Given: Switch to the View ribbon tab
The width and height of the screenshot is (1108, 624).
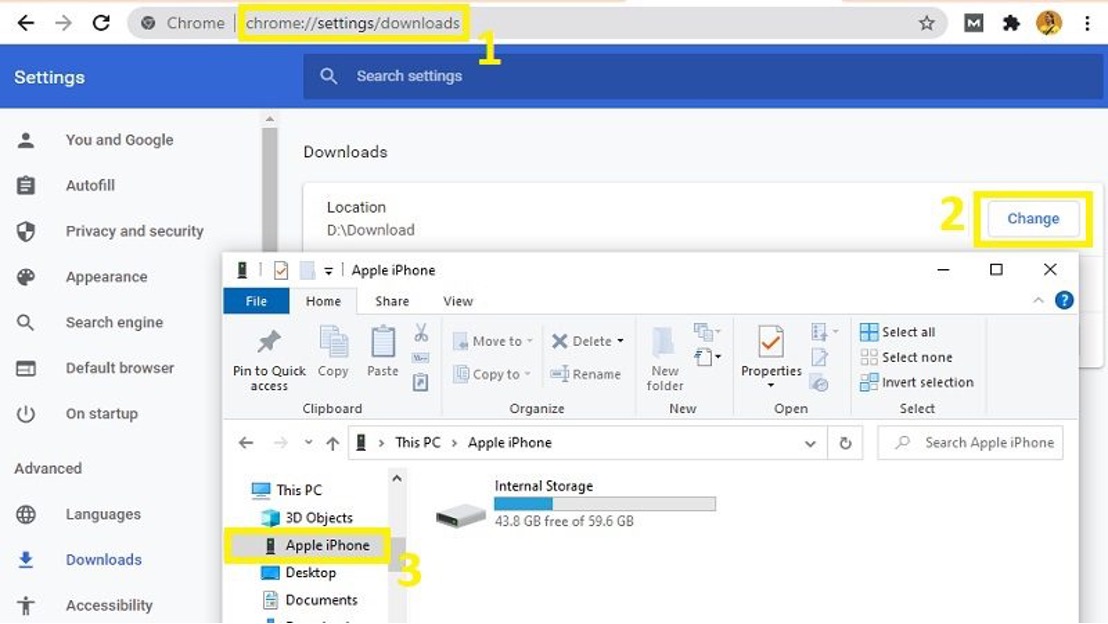Looking at the screenshot, I should (x=458, y=301).
